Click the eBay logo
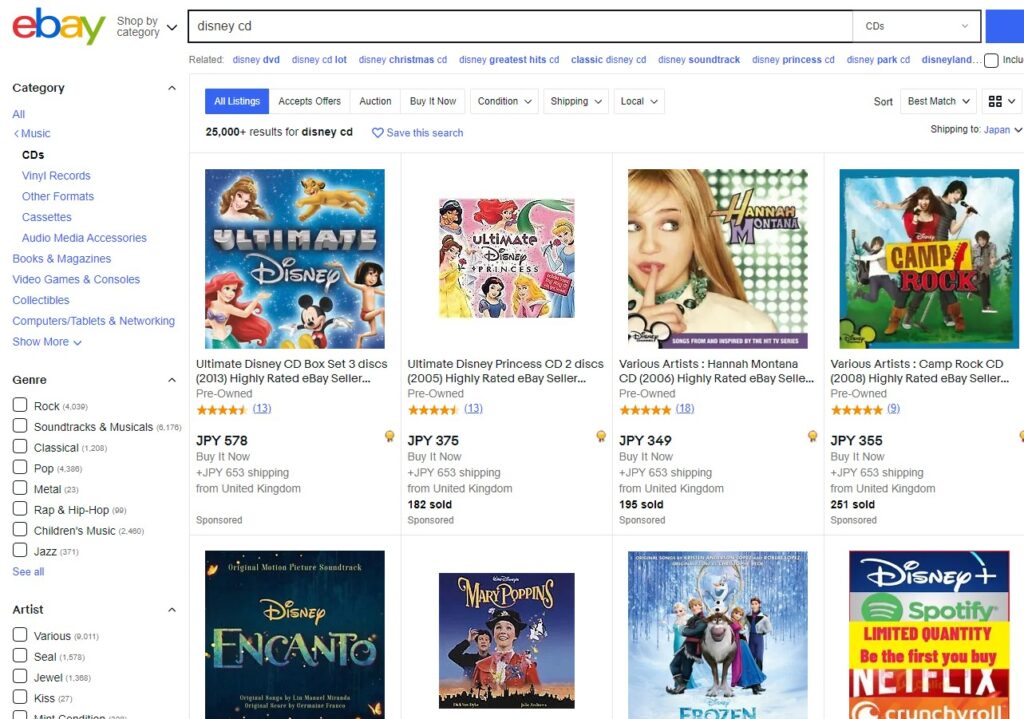1024x719 pixels. tap(59, 26)
